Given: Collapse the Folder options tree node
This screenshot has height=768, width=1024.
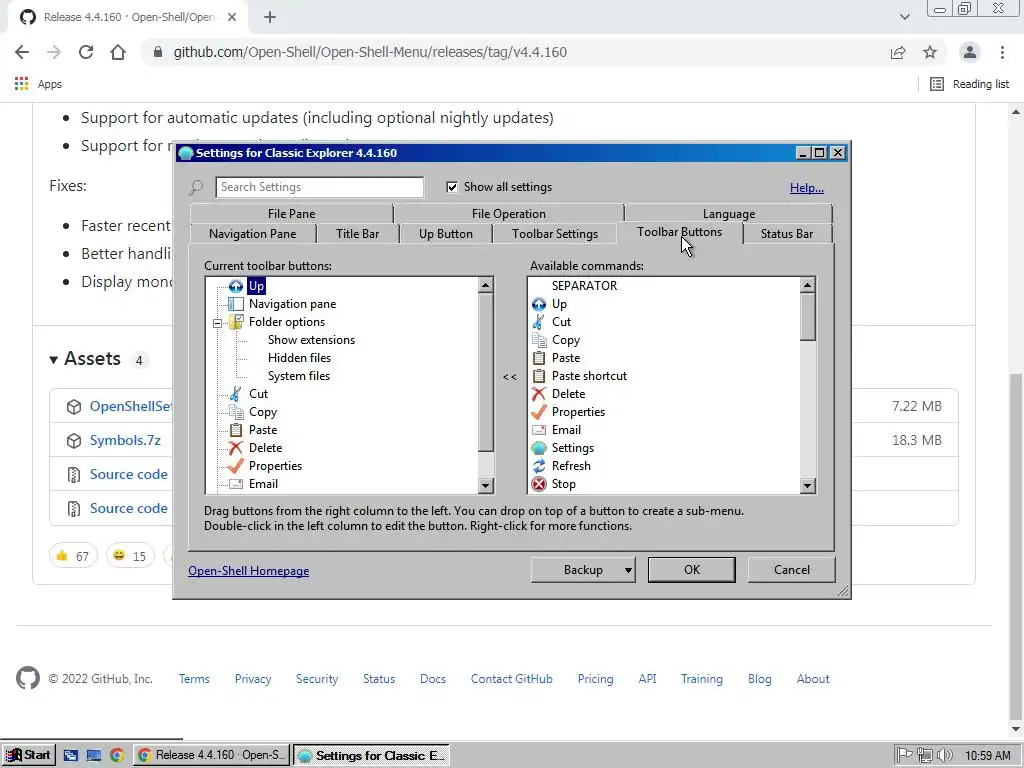Looking at the screenshot, I should coord(217,323).
